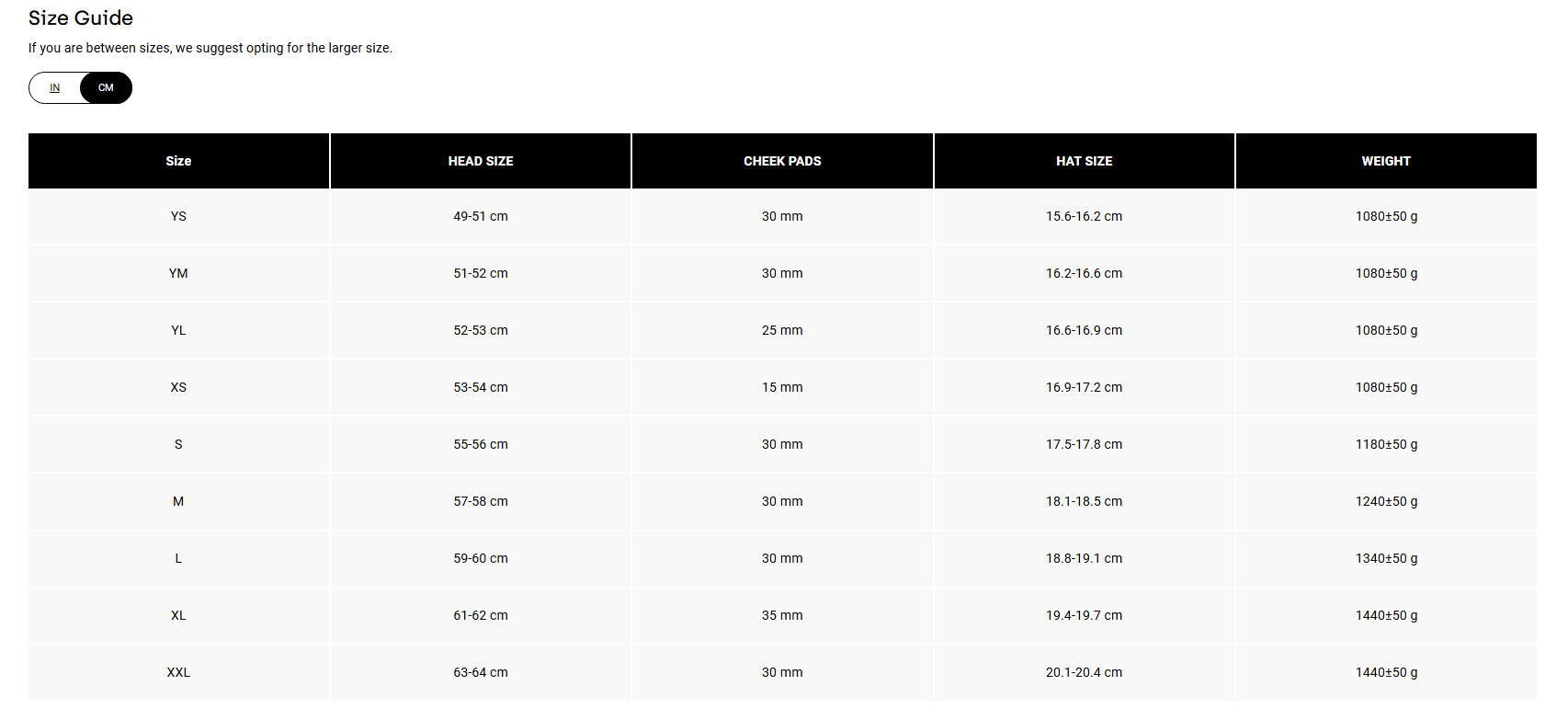The image size is (1568, 720).
Task: Click the HEAD SIZE column header
Action: pos(481,161)
